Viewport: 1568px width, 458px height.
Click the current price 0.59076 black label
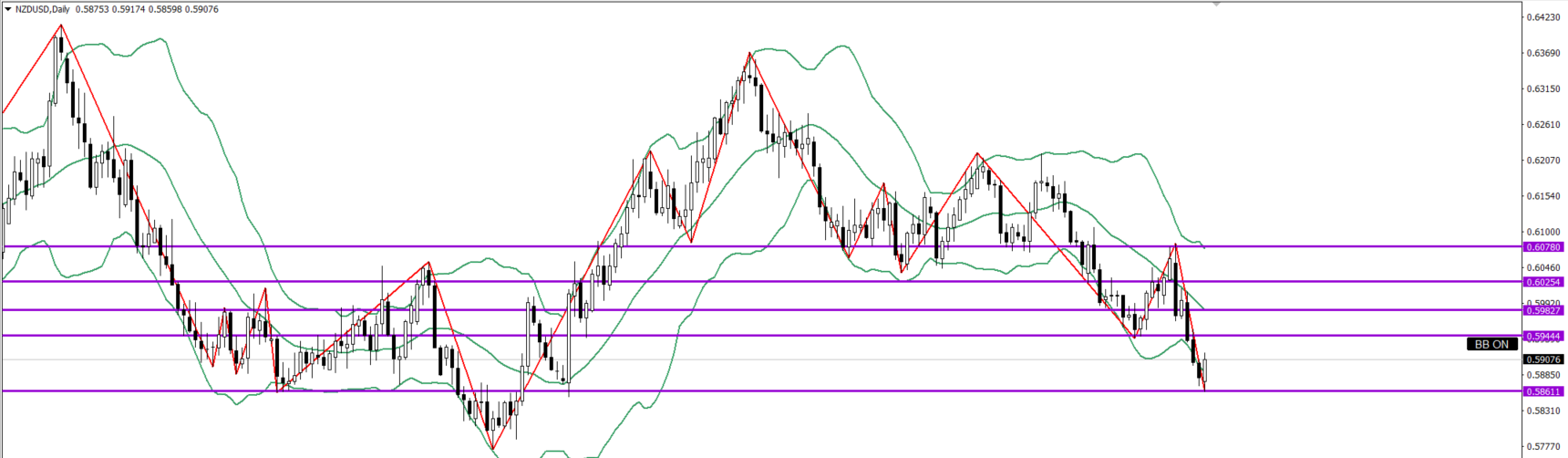tap(1543, 359)
